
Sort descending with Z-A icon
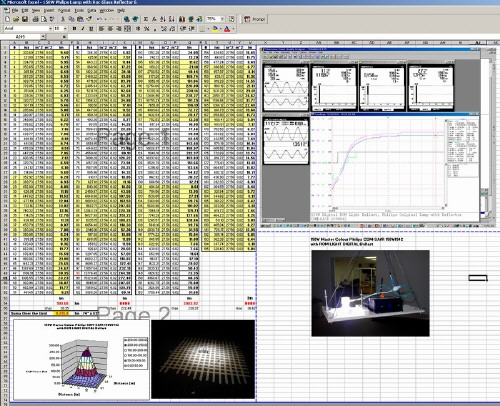(x=171, y=19)
